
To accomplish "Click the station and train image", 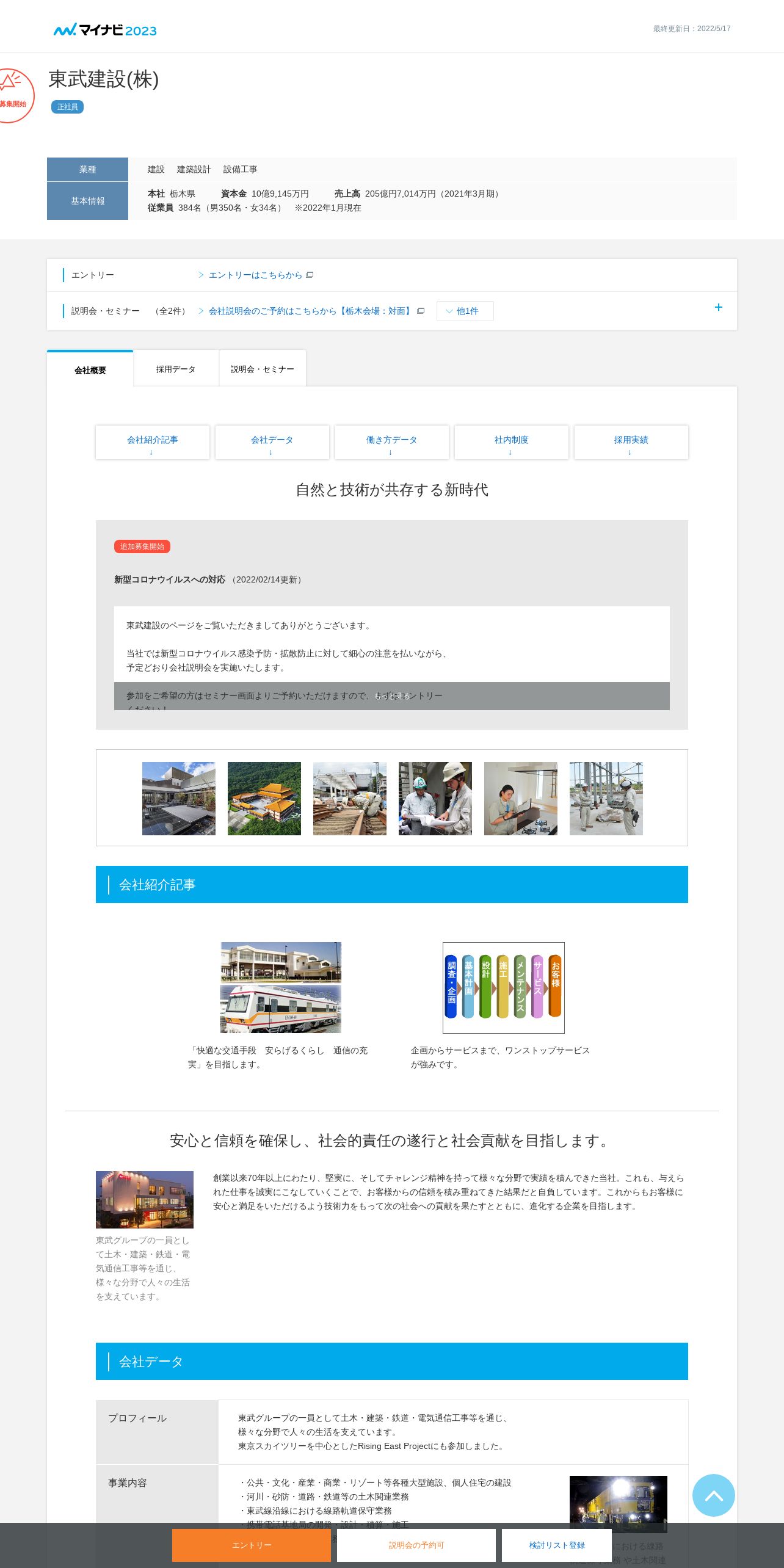I will pos(281,987).
